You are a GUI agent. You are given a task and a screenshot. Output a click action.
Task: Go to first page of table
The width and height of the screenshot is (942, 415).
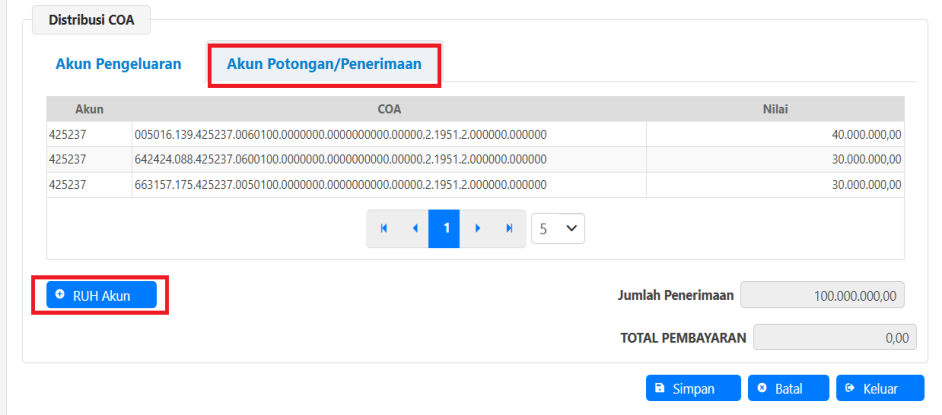(382, 228)
